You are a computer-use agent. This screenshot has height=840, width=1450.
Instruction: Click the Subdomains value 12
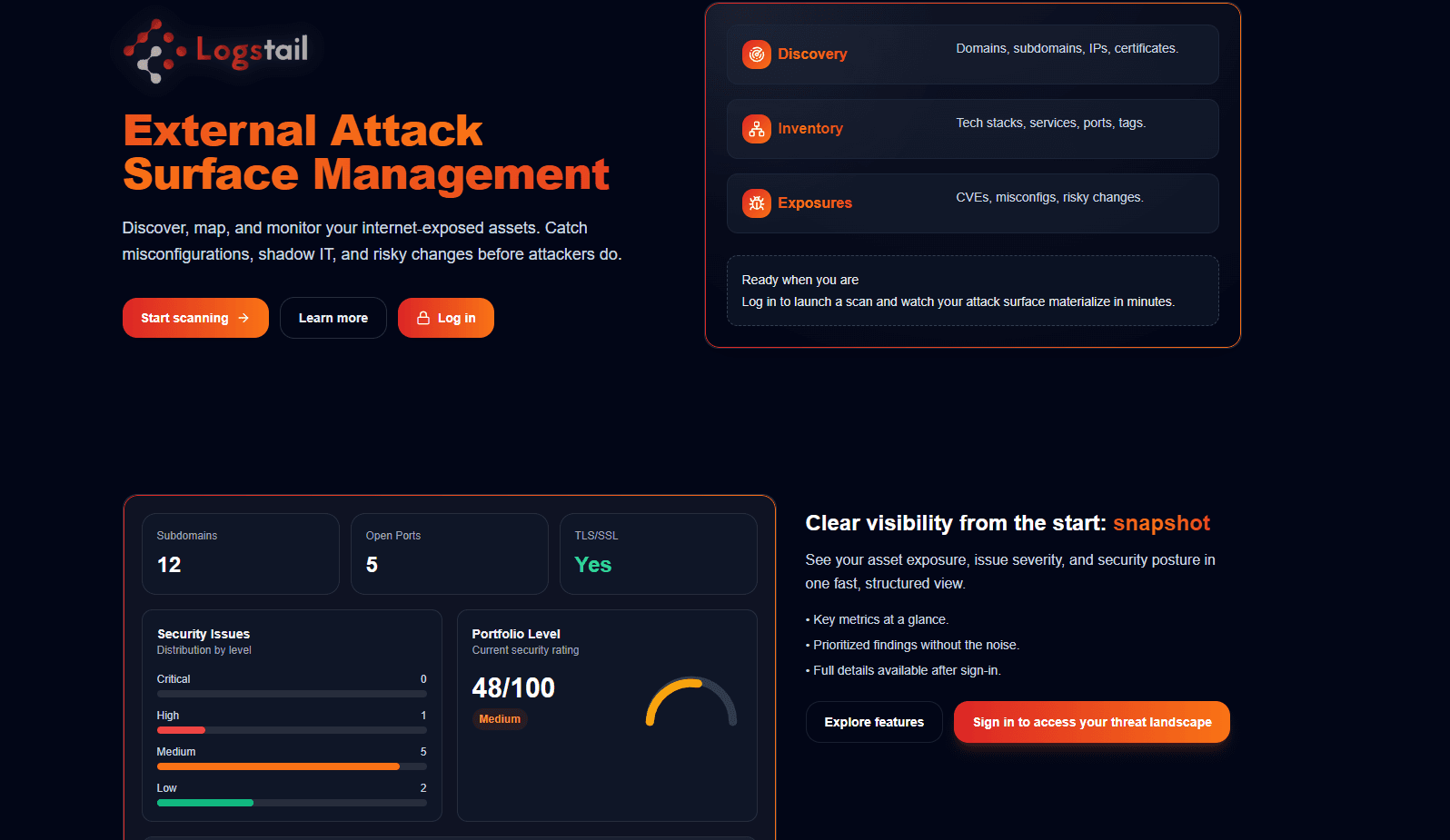pos(169,565)
